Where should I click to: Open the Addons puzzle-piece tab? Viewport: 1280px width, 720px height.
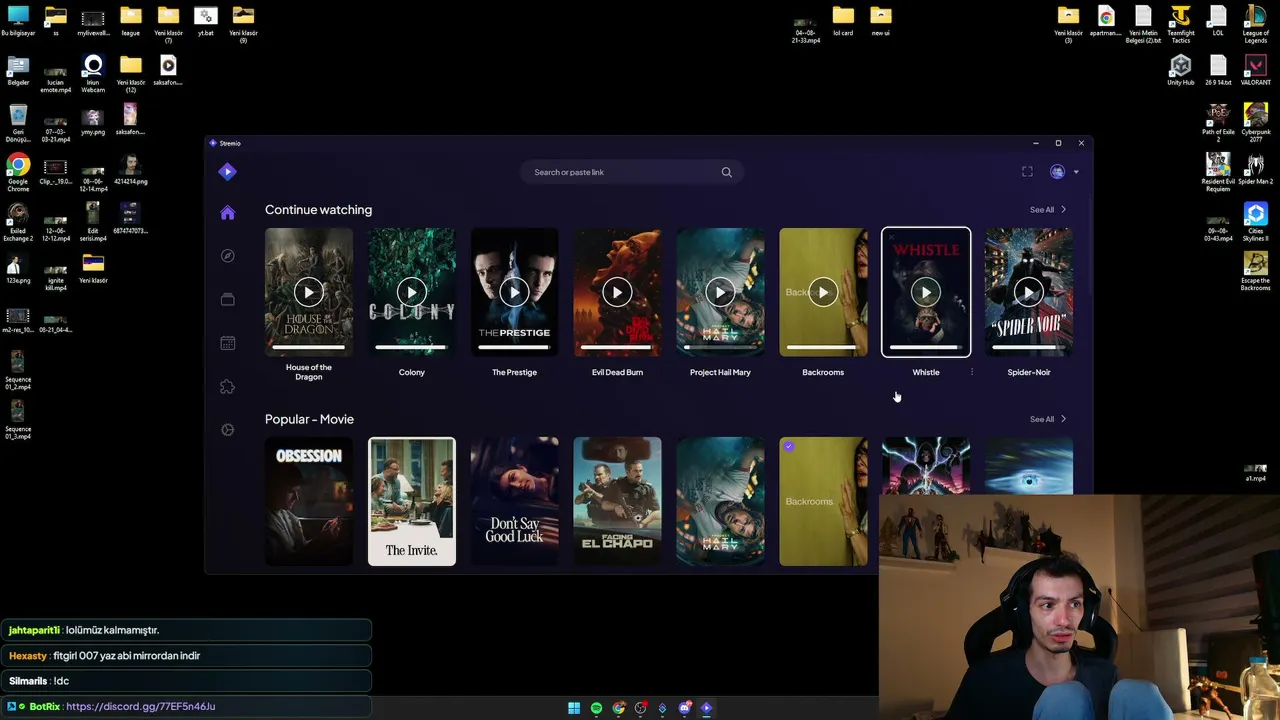[x=227, y=386]
